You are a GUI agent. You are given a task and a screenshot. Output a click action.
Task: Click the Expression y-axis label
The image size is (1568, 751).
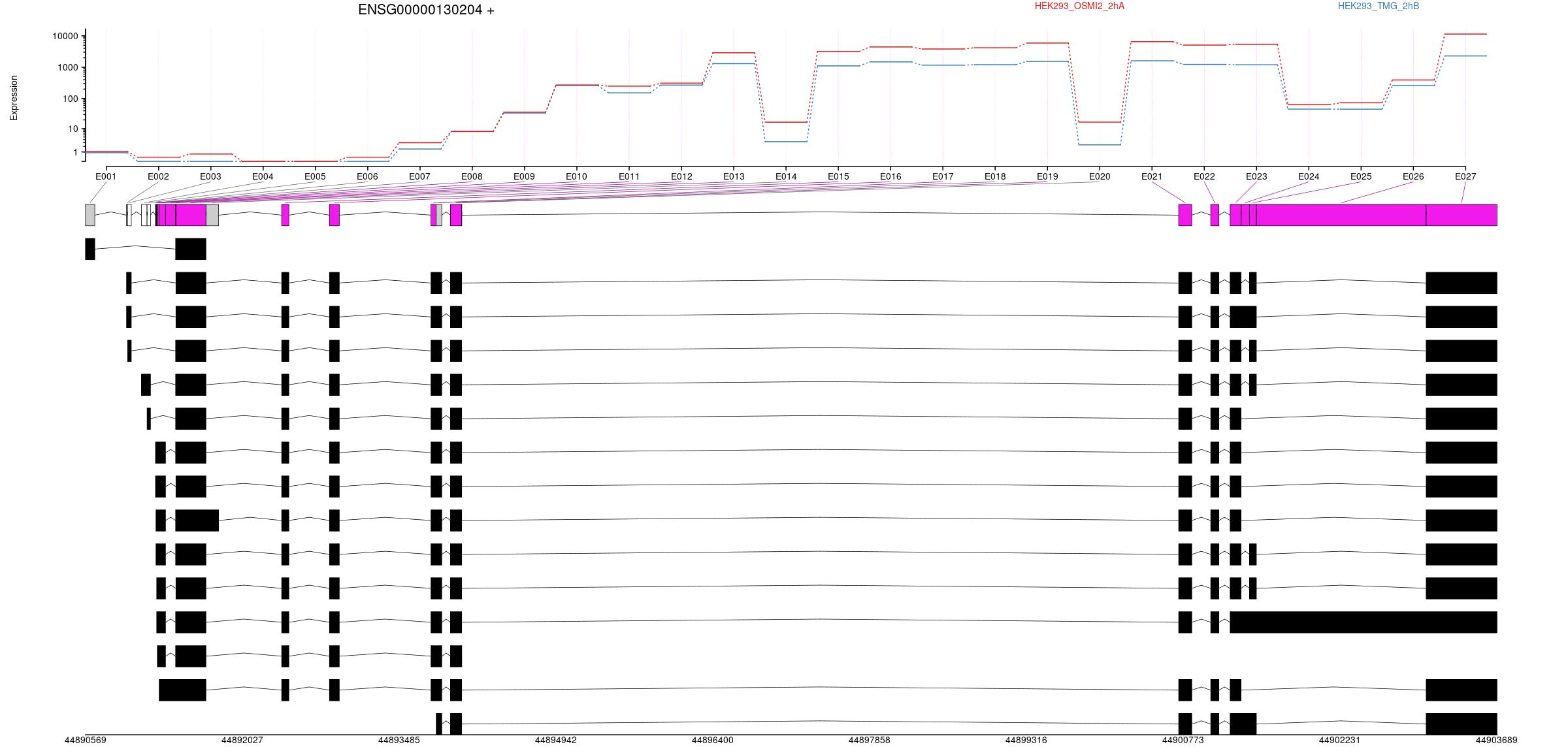(x=14, y=97)
